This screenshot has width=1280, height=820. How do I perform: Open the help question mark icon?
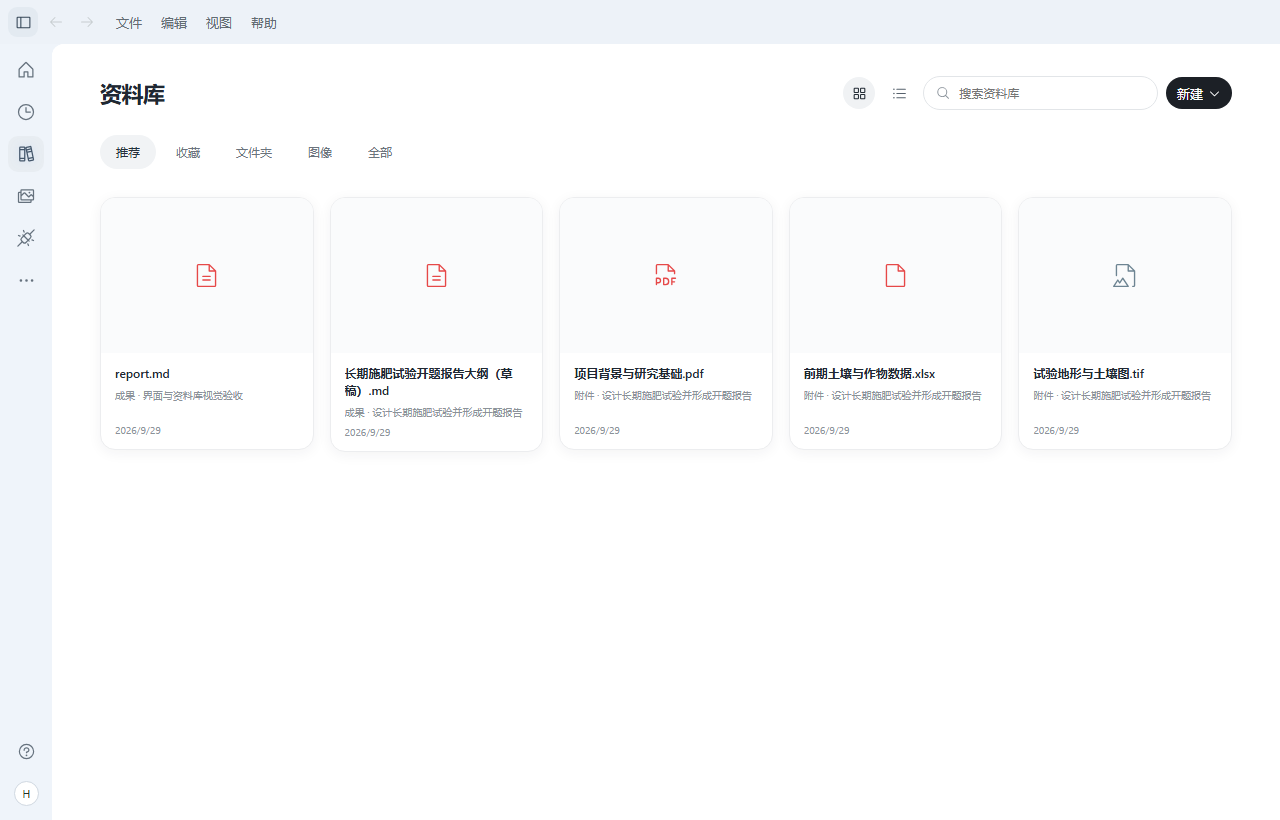[x=26, y=752]
